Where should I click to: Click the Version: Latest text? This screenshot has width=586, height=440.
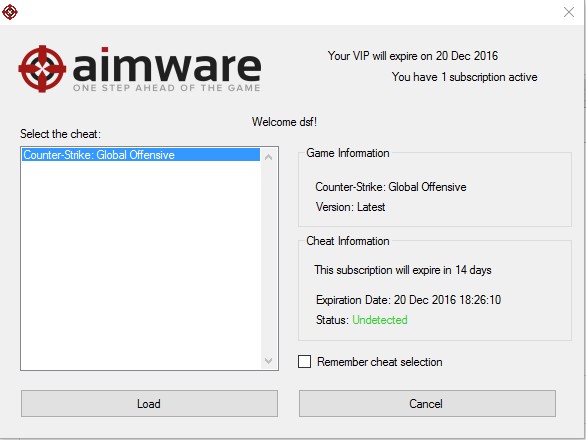pyautogui.click(x=351, y=207)
